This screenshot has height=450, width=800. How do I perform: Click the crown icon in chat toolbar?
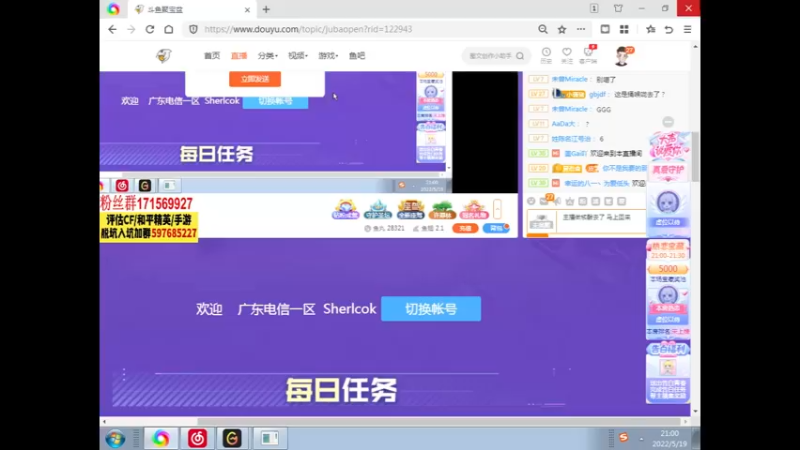570,201
